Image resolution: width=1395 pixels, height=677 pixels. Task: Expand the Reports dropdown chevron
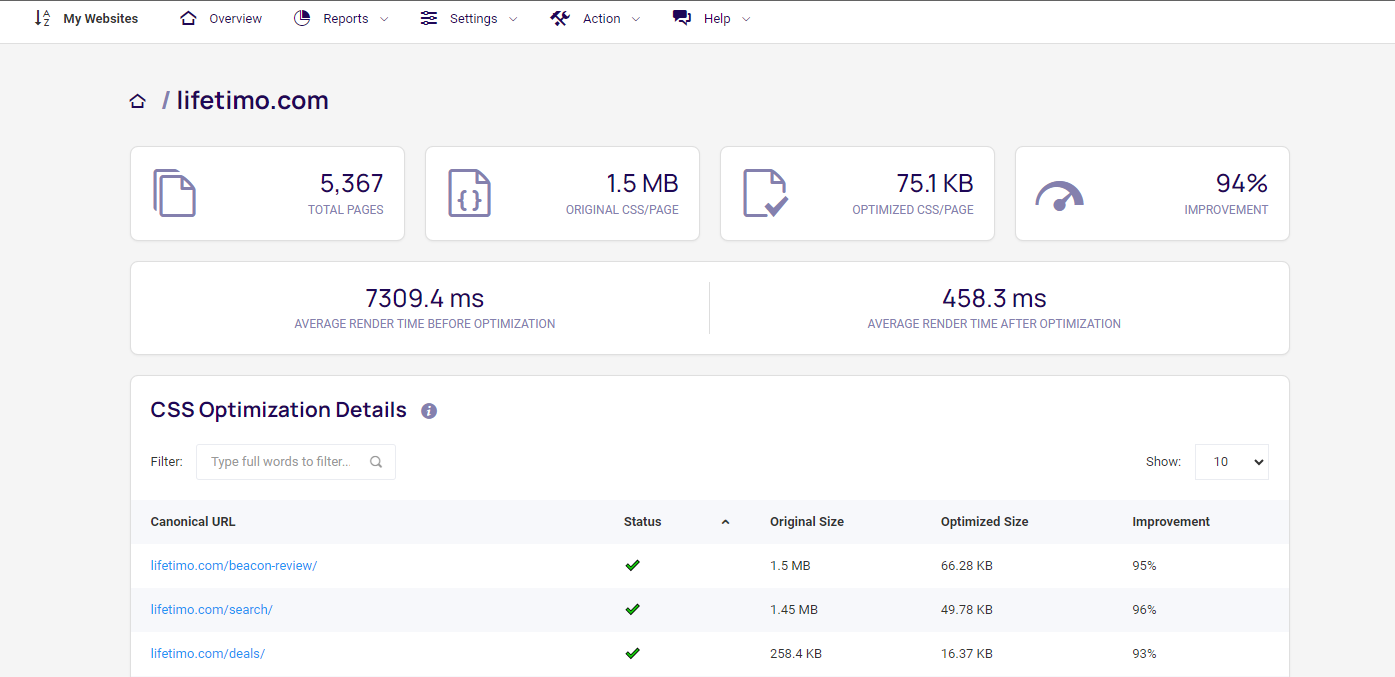coord(385,18)
